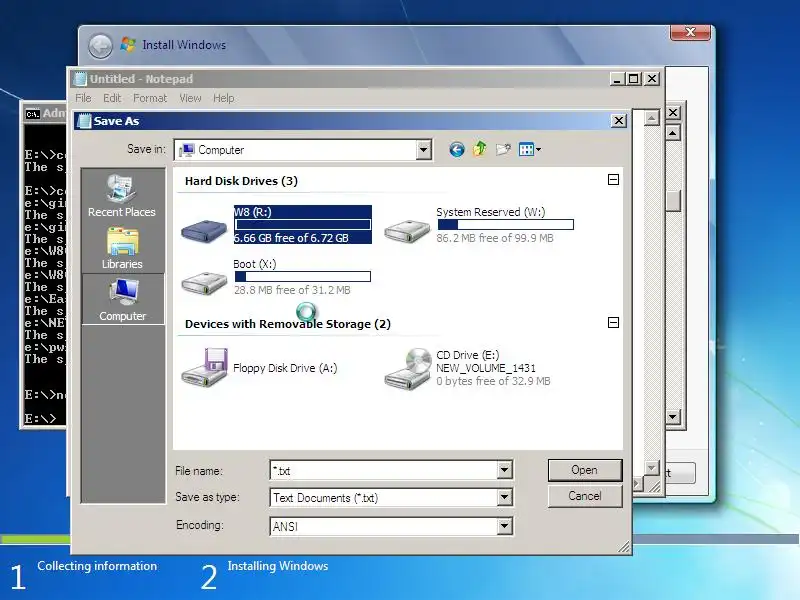Create a new folder with the toolbar icon
This screenshot has height=600, width=800.
coord(503,149)
